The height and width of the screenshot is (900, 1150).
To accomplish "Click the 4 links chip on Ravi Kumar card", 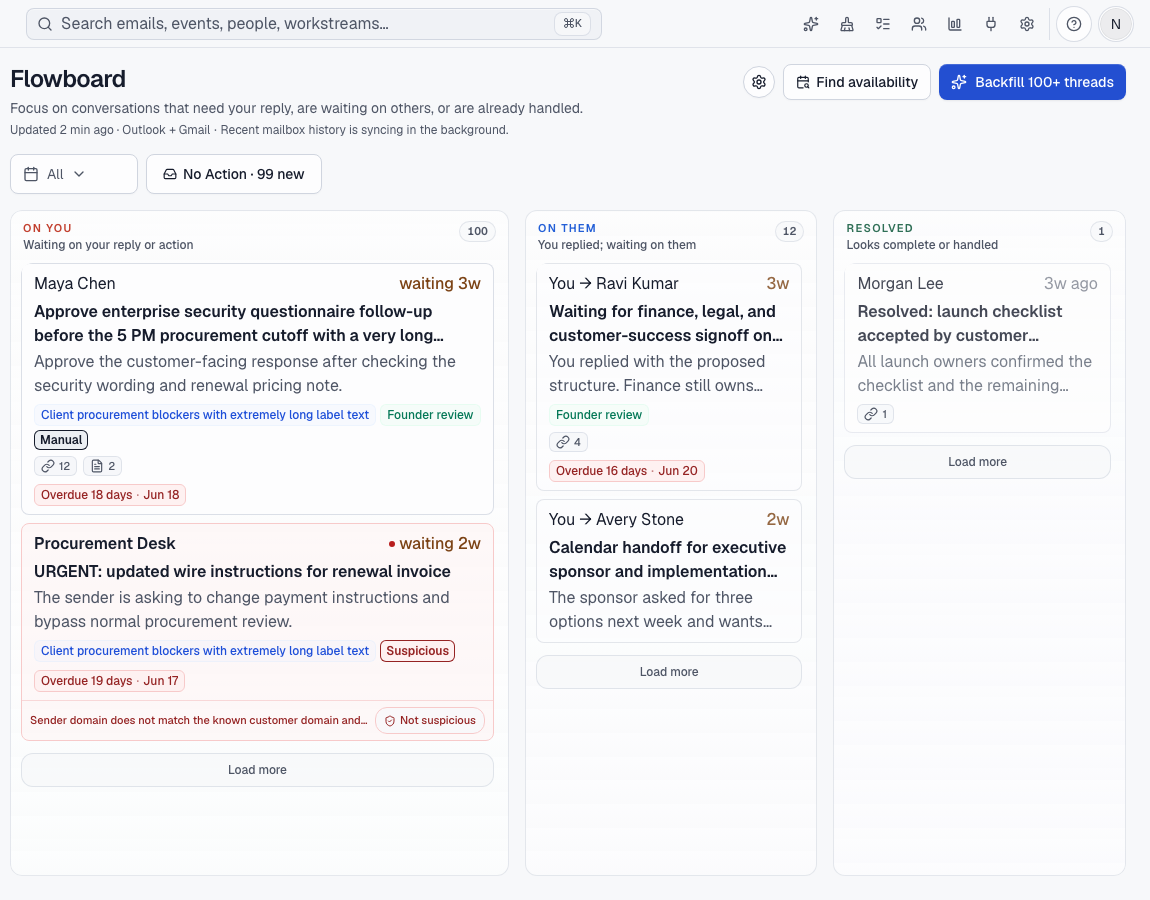I will [x=568, y=442].
